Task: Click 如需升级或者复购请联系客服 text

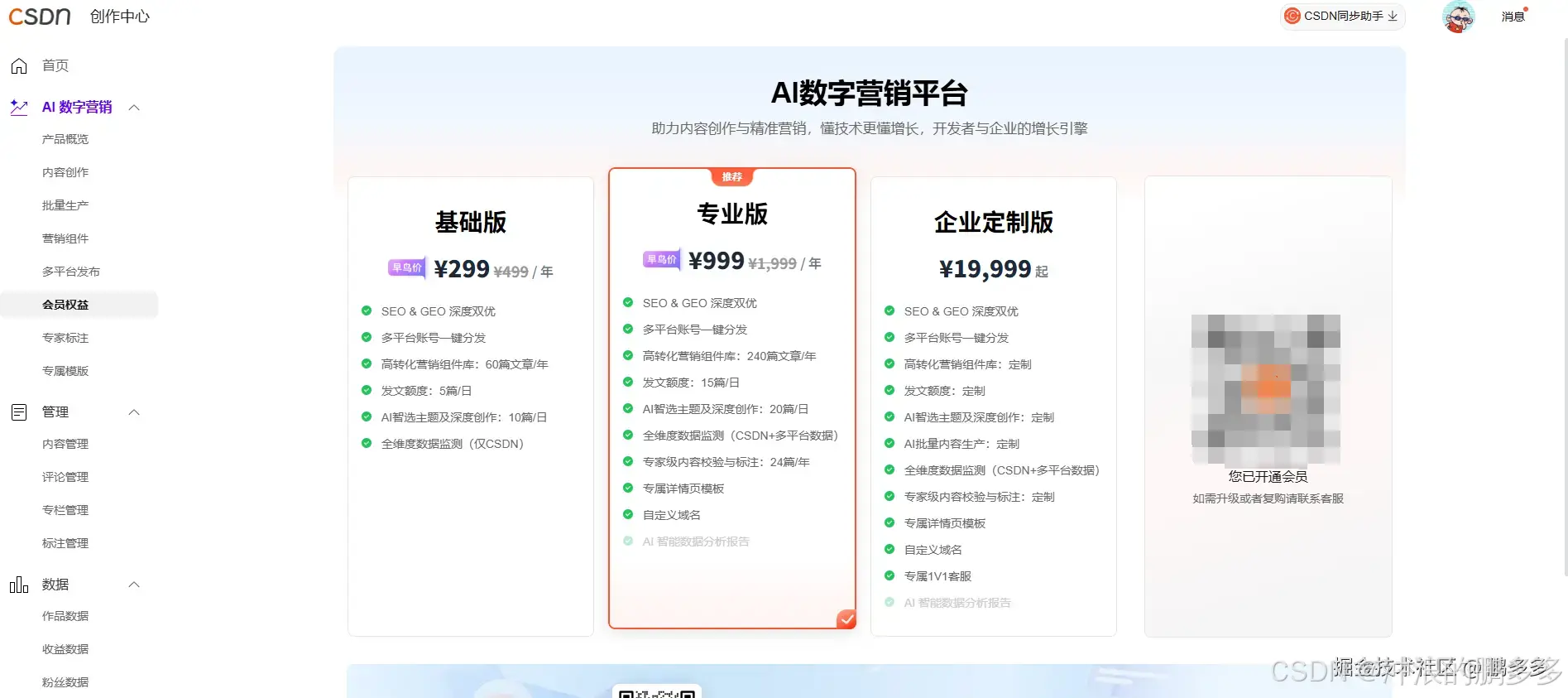Action: click(x=1268, y=498)
